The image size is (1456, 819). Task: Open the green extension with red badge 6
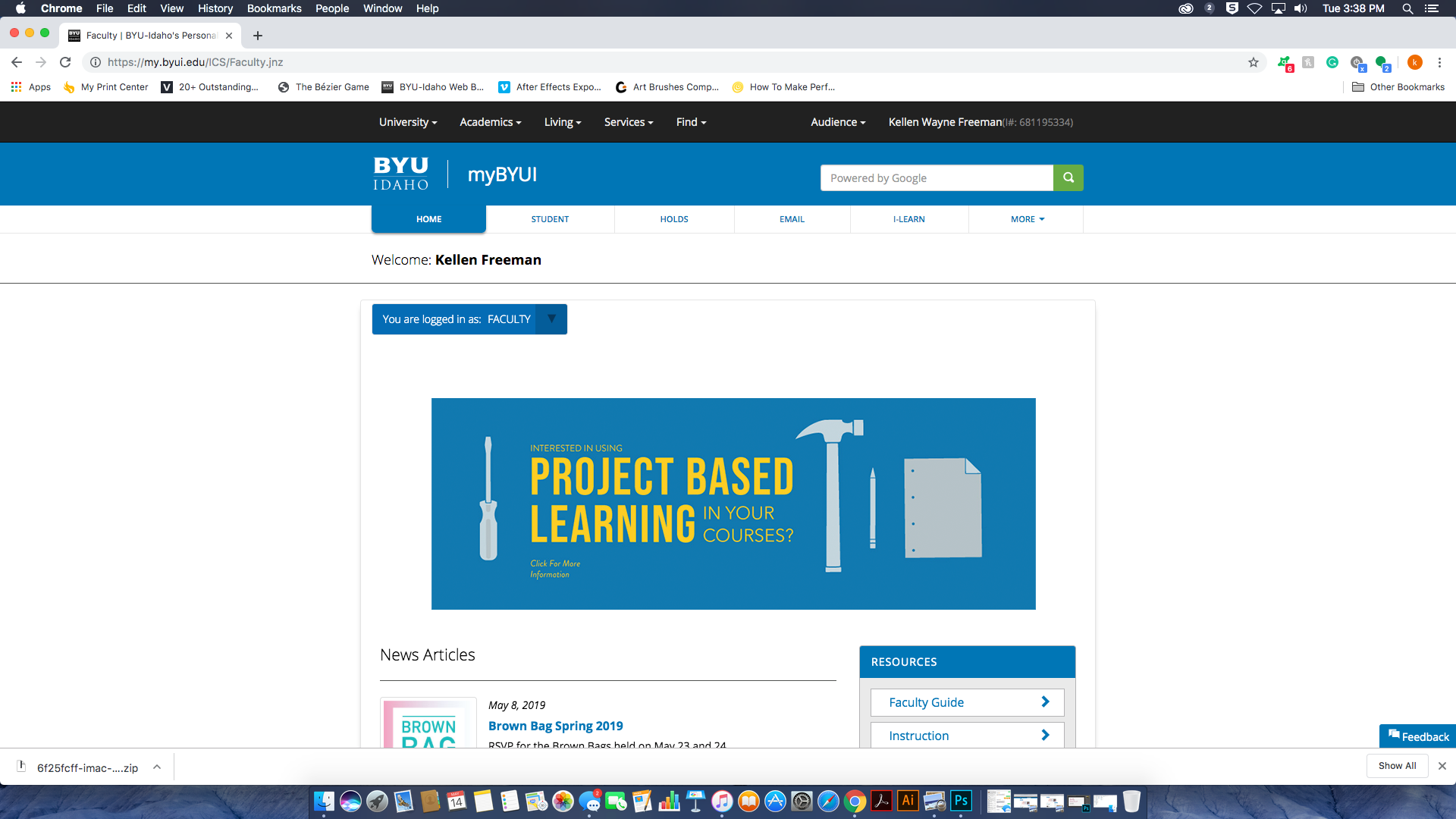[x=1285, y=63]
